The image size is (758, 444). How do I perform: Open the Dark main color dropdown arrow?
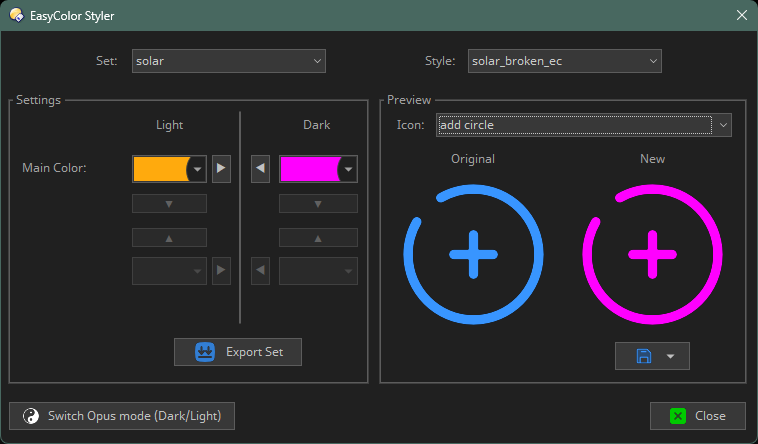[348, 169]
